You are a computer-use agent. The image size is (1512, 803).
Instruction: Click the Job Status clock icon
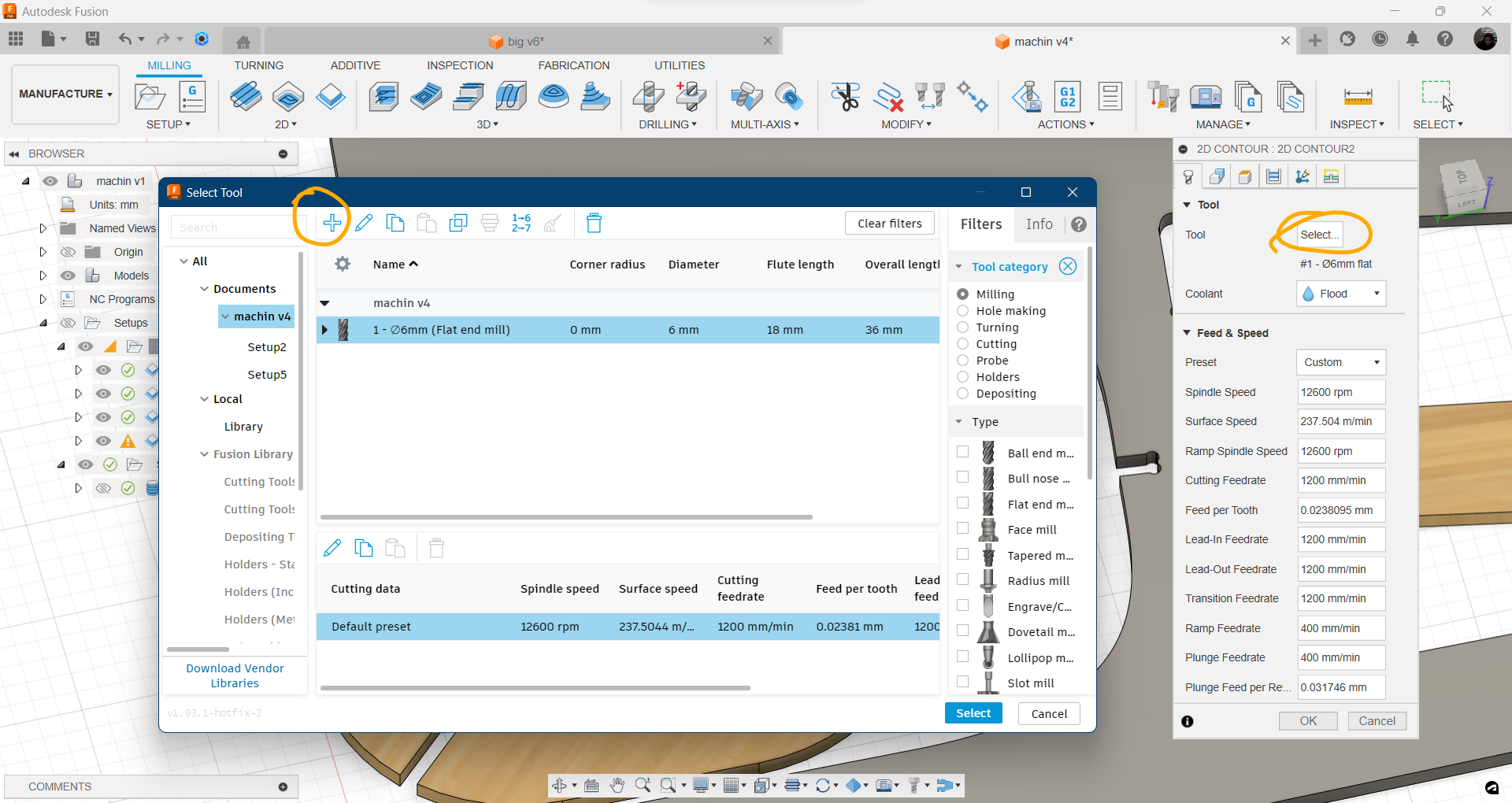click(x=1380, y=39)
